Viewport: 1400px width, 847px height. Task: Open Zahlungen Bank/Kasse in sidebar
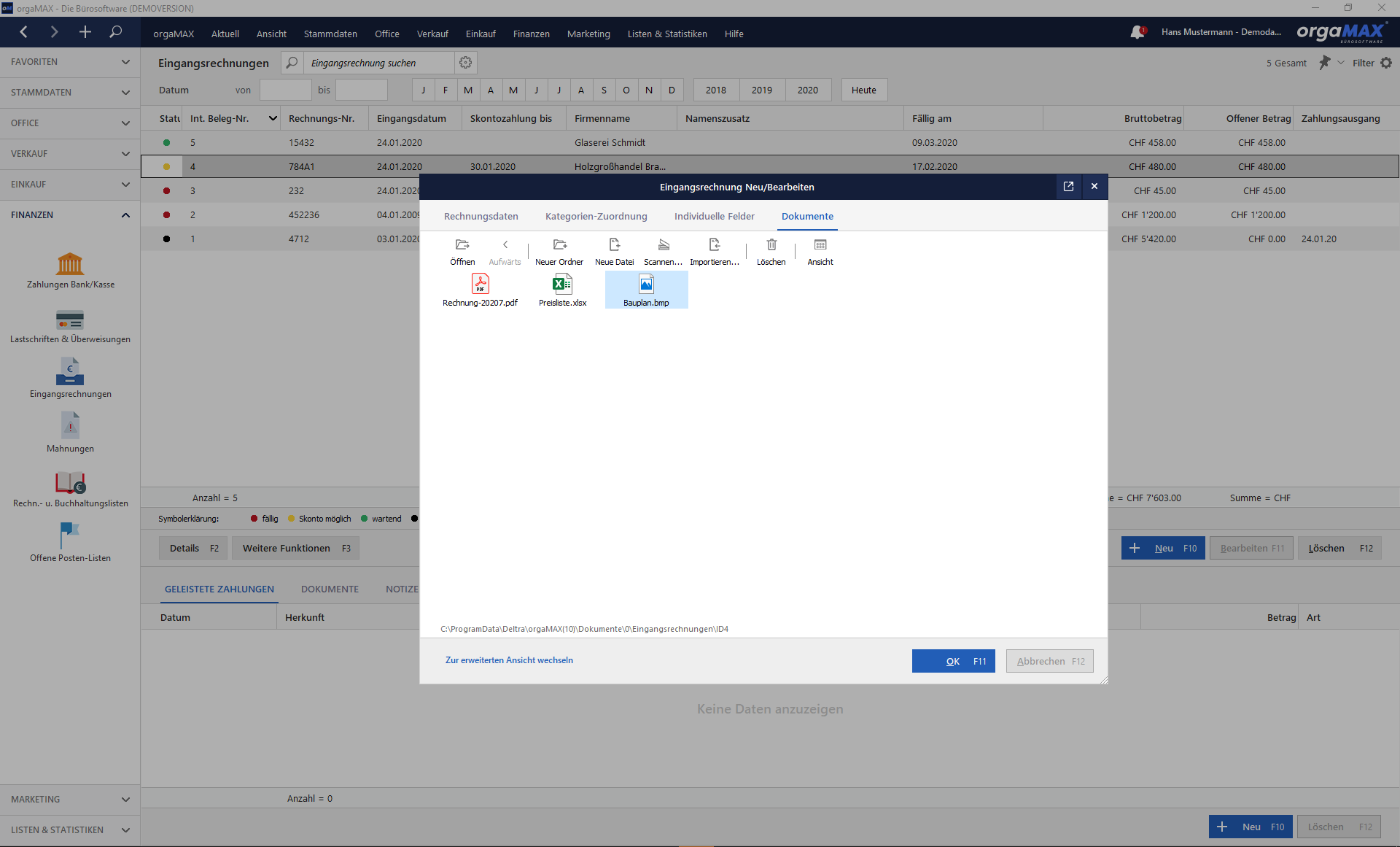[x=71, y=271]
